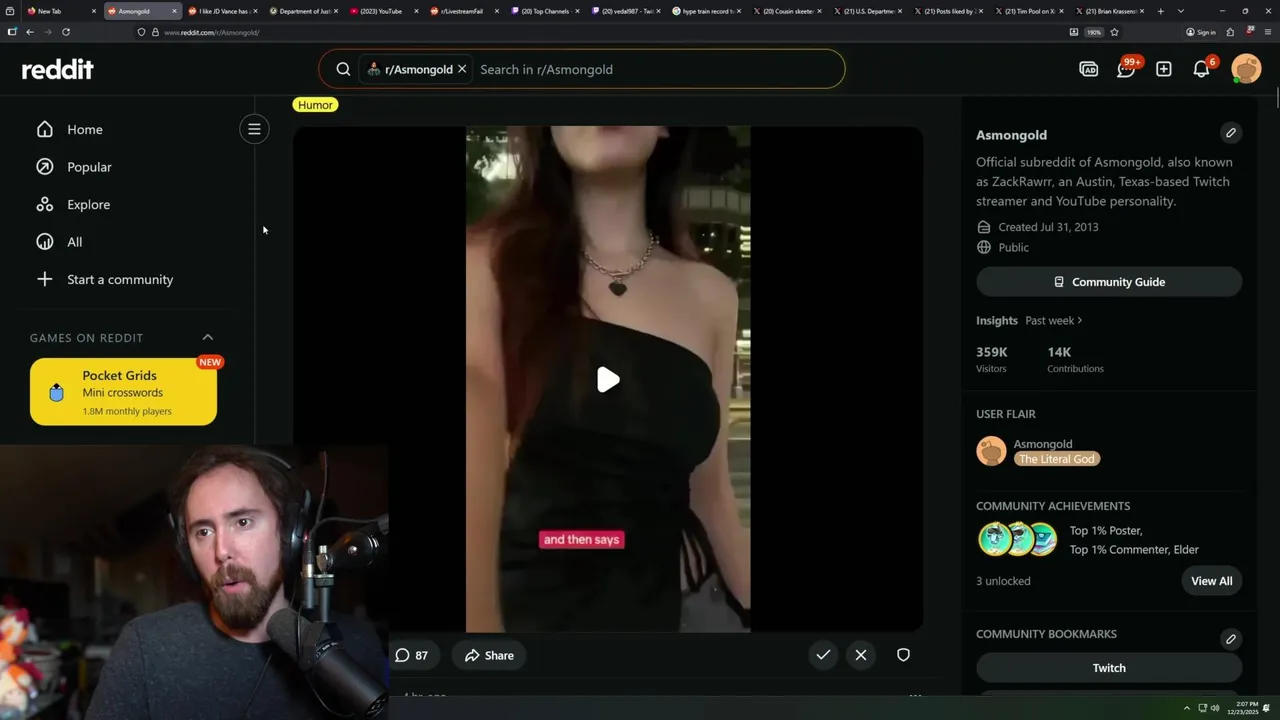Viewport: 1280px width, 720px height.
Task: Open moderator shield actions for post
Action: click(x=903, y=655)
